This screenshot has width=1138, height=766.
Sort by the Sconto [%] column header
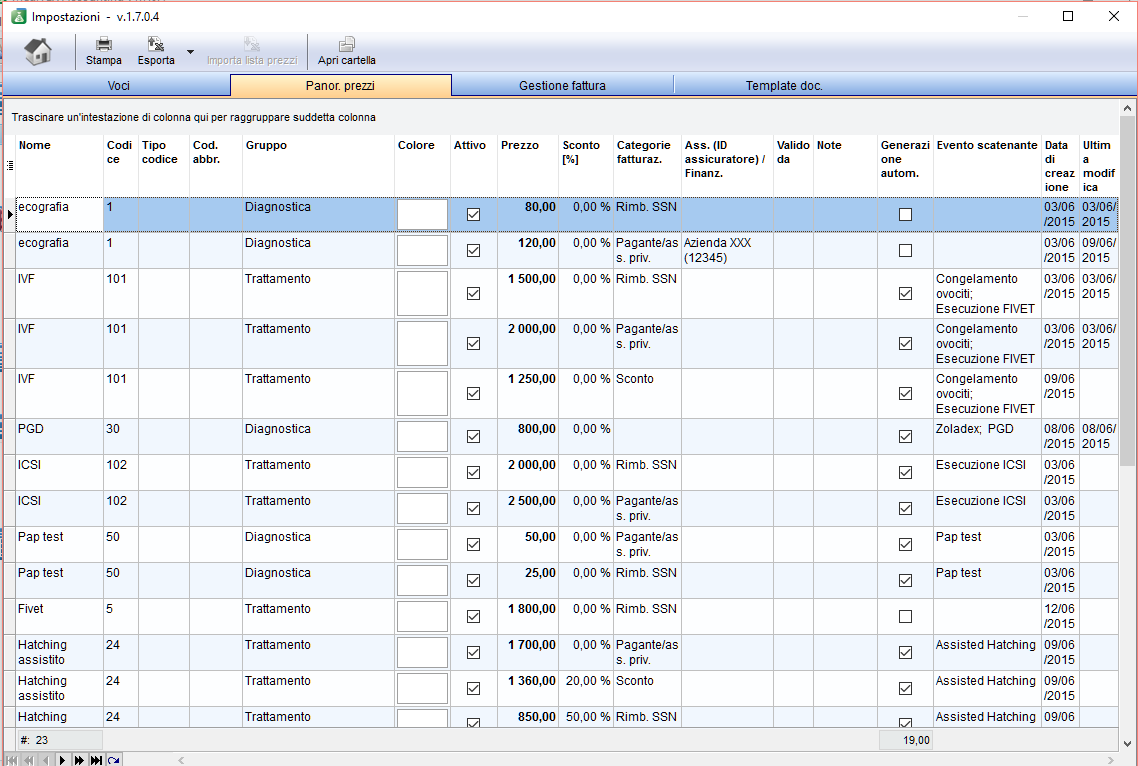coord(586,166)
